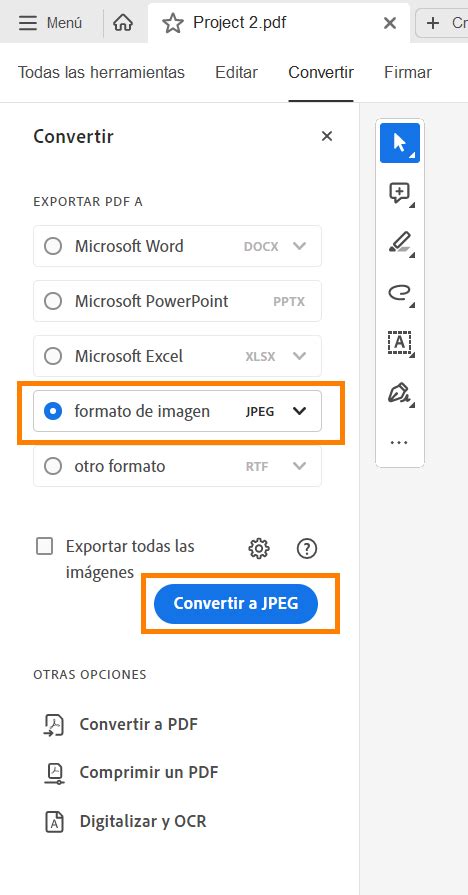This screenshot has width=468, height=895.
Task: Click the Convertir a JPEG button
Action: pyautogui.click(x=236, y=603)
